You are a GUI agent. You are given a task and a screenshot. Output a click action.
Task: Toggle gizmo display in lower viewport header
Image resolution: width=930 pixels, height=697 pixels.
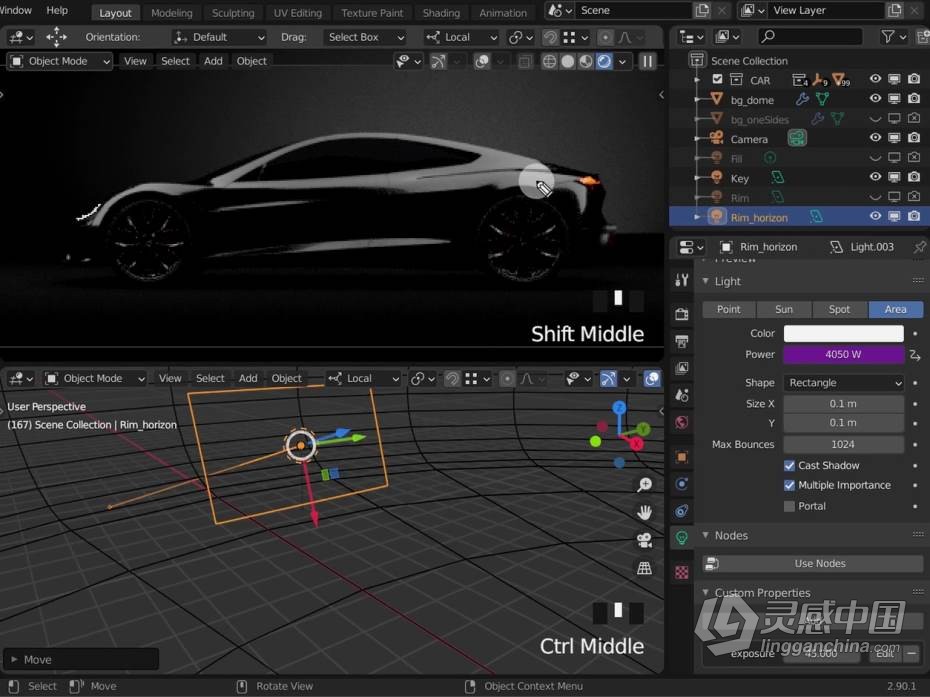608,378
